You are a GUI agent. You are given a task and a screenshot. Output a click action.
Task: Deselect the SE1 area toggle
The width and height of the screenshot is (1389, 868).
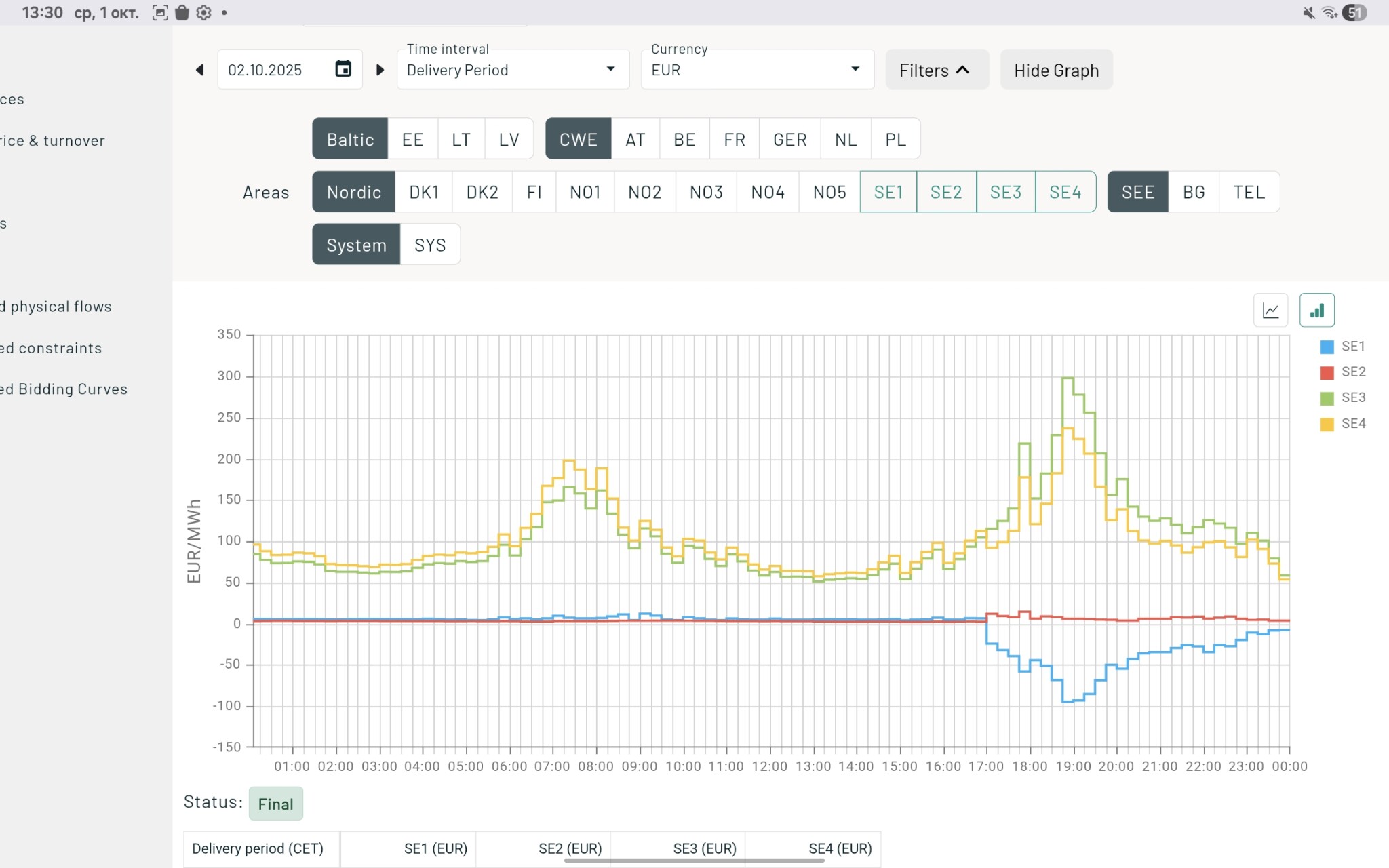coord(888,192)
